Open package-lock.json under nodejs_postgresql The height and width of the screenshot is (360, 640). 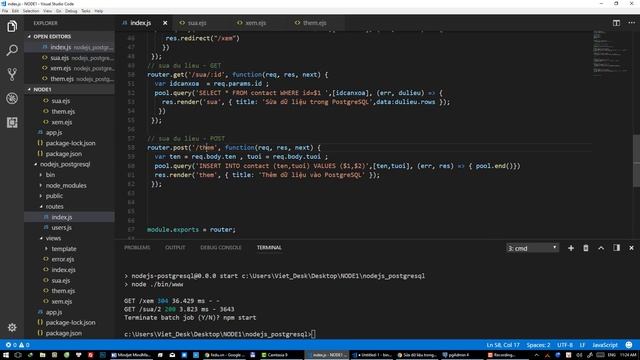70,322
